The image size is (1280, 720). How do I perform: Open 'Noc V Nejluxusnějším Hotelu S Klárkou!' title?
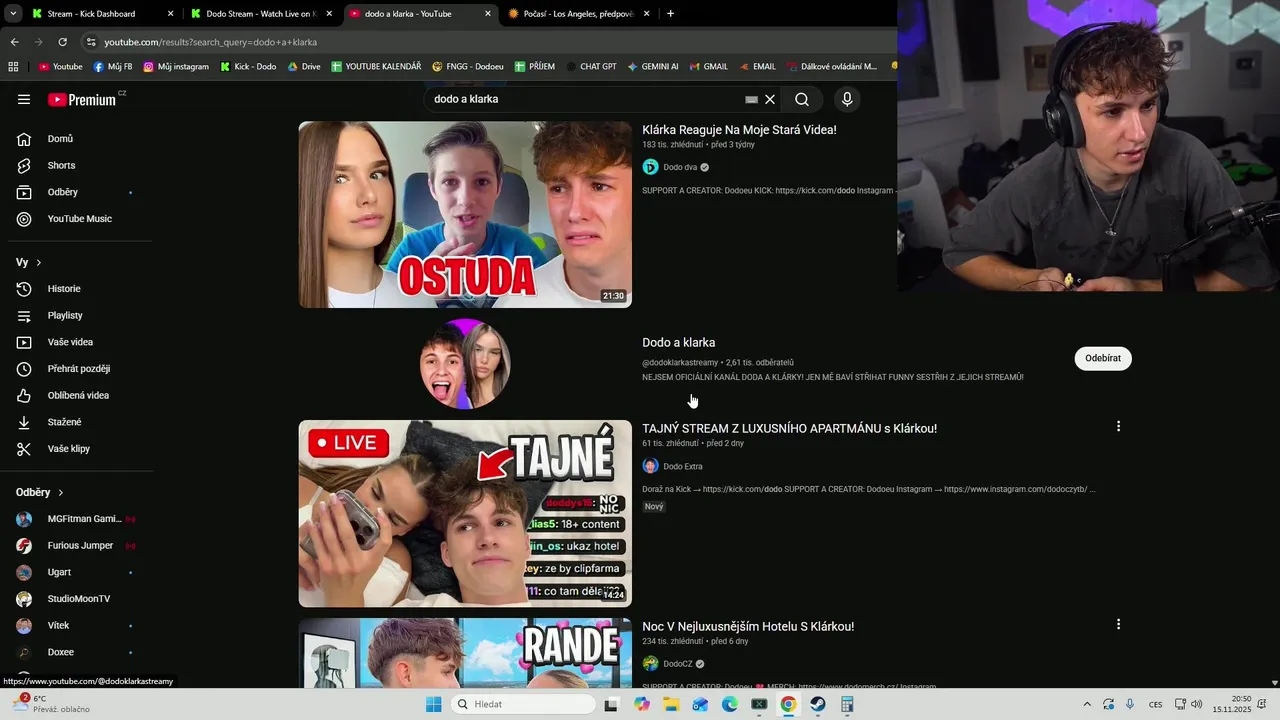click(748, 626)
